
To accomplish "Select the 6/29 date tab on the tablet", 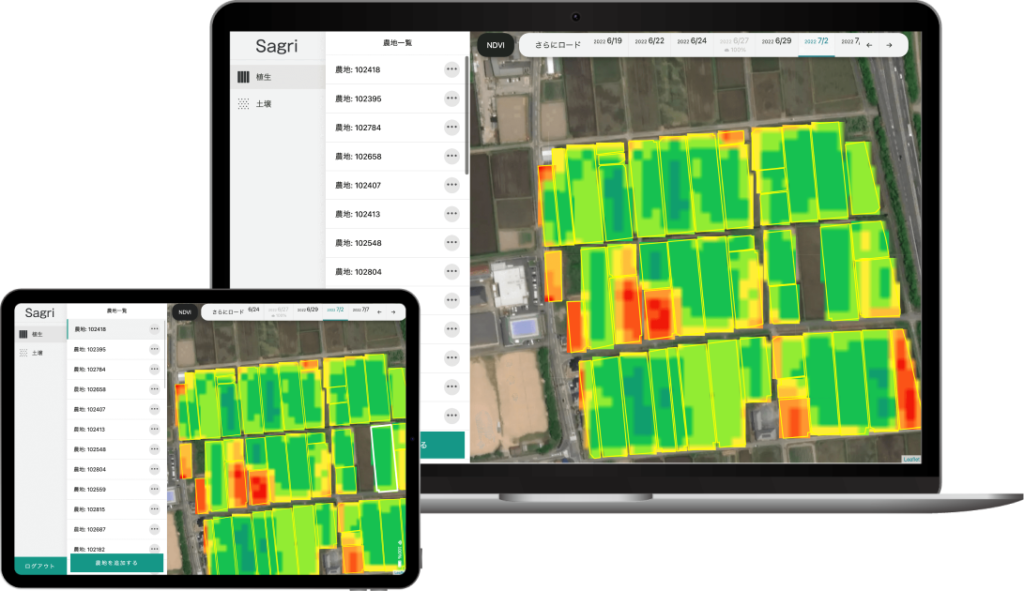I will 308,310.
